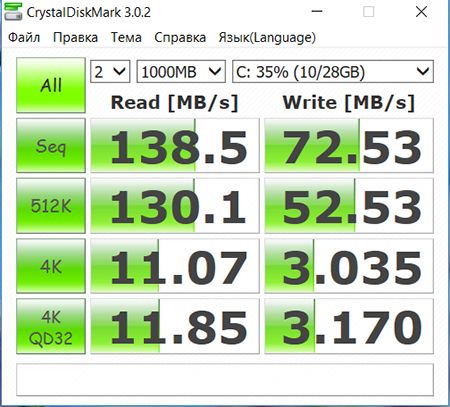Viewport: 450px width, 407px height.
Task: Select the 4K write value 3.035
Action: point(349,266)
